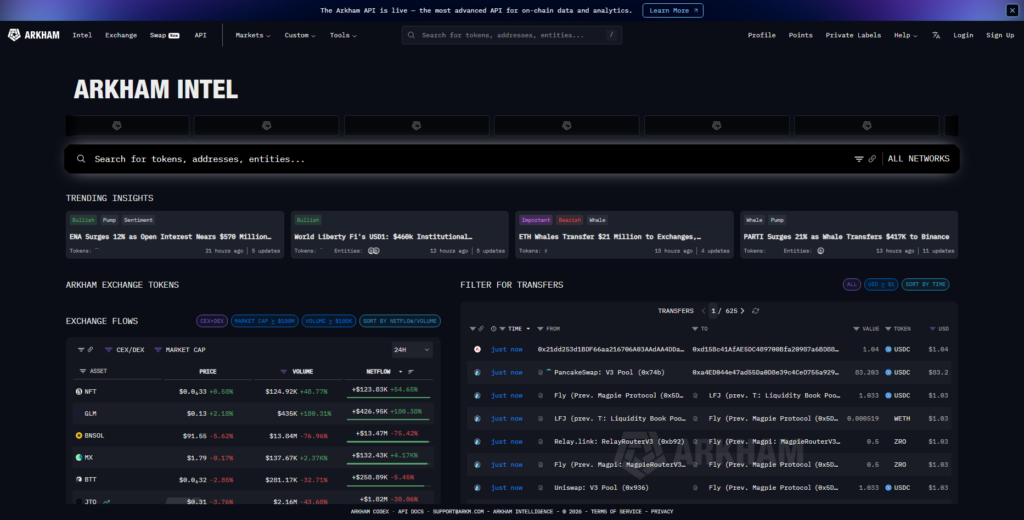
Task: Open the Exchange page from navbar
Action: pos(121,35)
